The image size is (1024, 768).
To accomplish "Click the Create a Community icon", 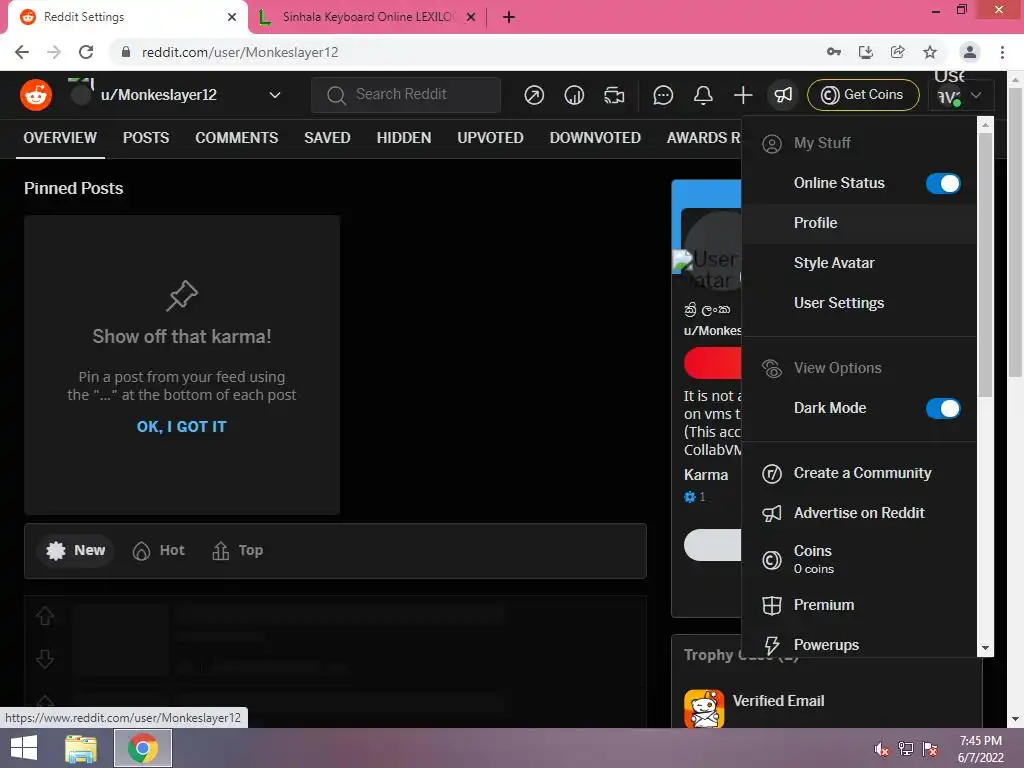I will pyautogui.click(x=772, y=473).
